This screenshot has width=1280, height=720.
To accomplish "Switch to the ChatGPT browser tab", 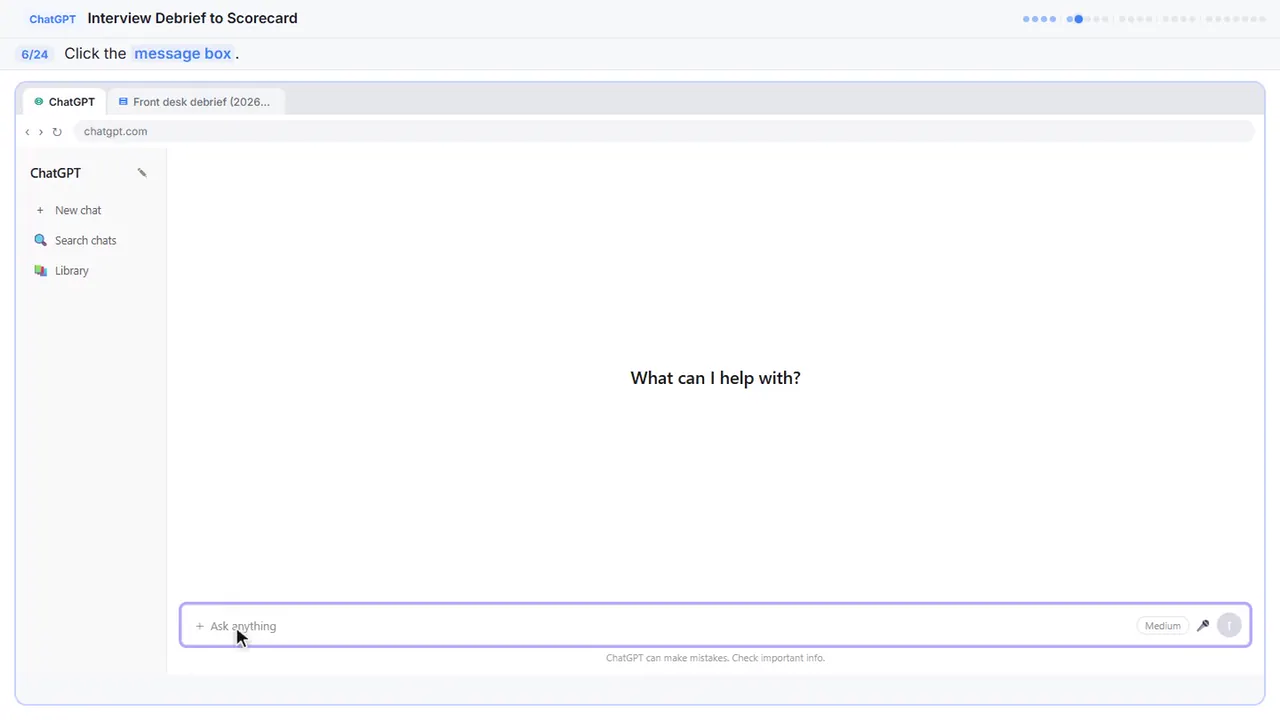I will pyautogui.click(x=65, y=101).
